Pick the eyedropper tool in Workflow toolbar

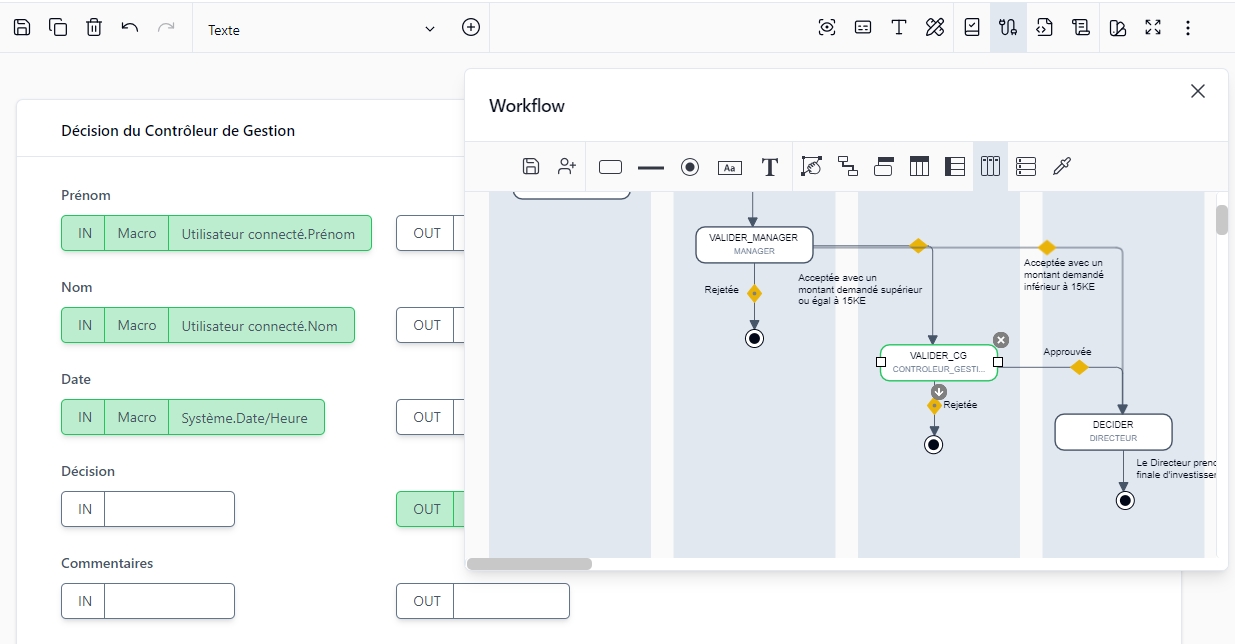point(1062,167)
